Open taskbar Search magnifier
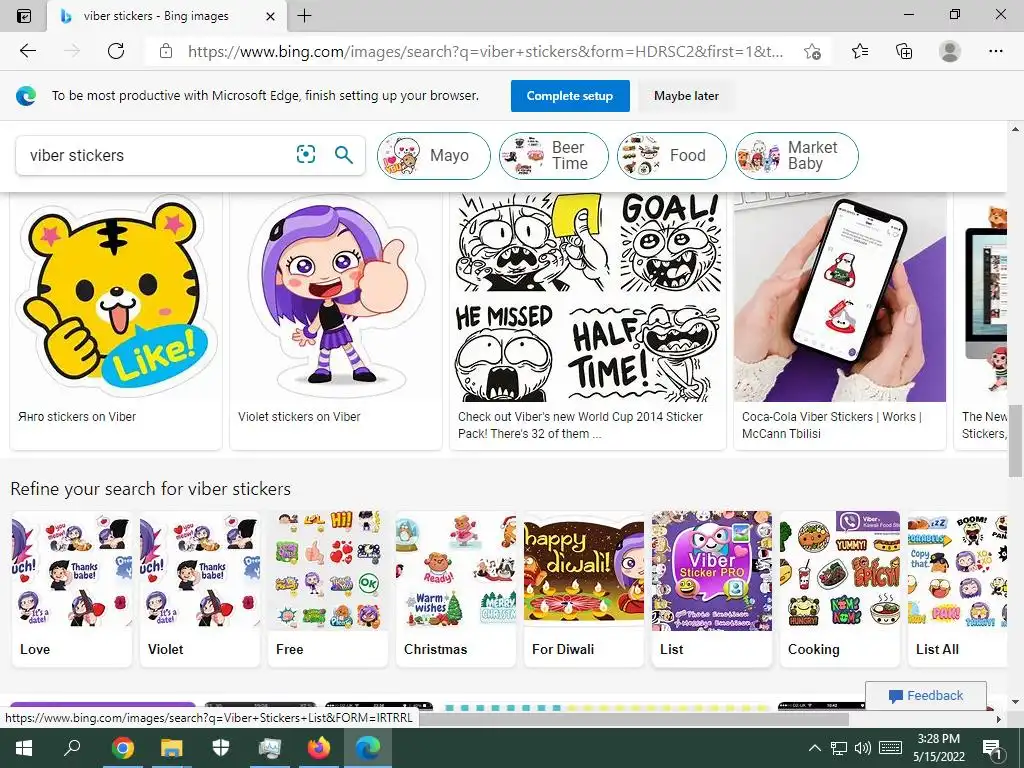 point(72,748)
